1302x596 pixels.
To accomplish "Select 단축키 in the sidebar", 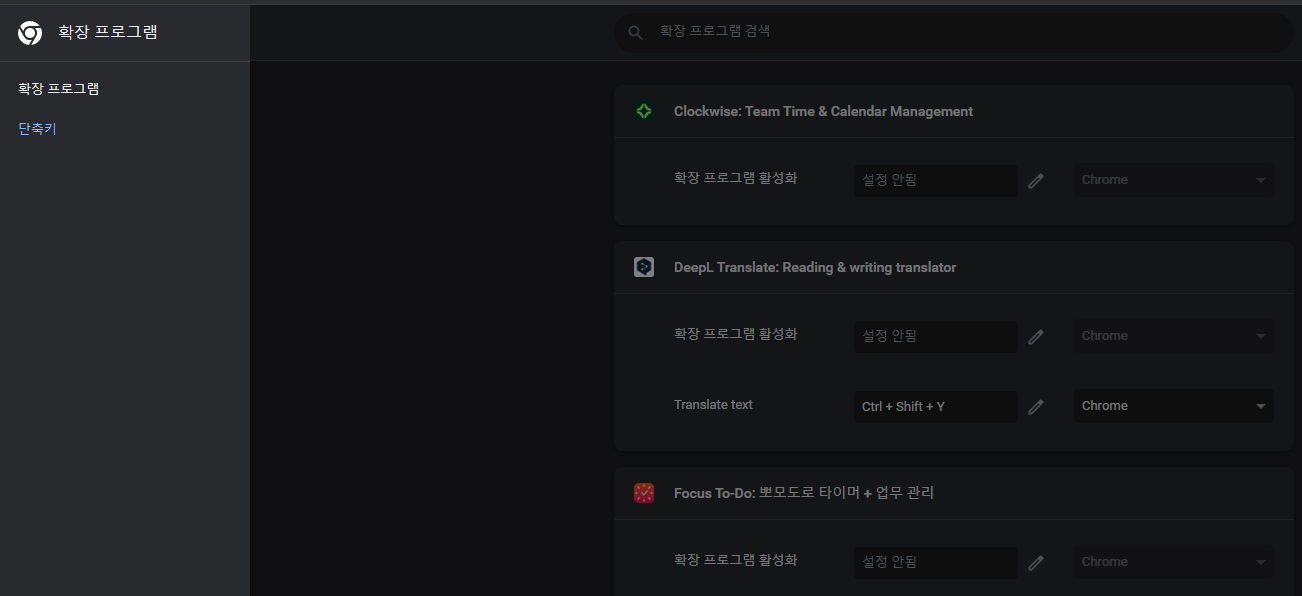I will pos(38,129).
